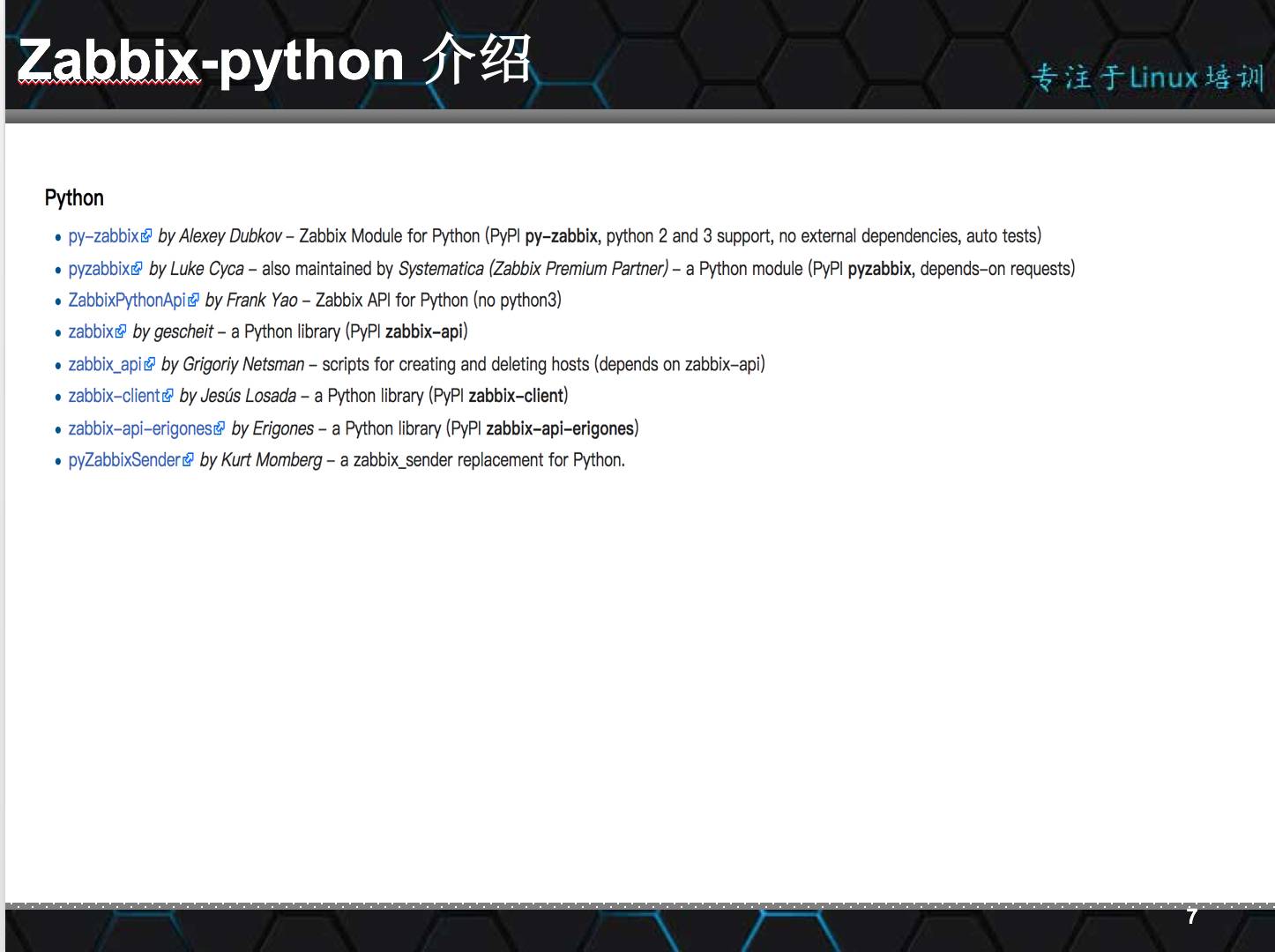Click the '专注于Linux培训' header text

1147,78
